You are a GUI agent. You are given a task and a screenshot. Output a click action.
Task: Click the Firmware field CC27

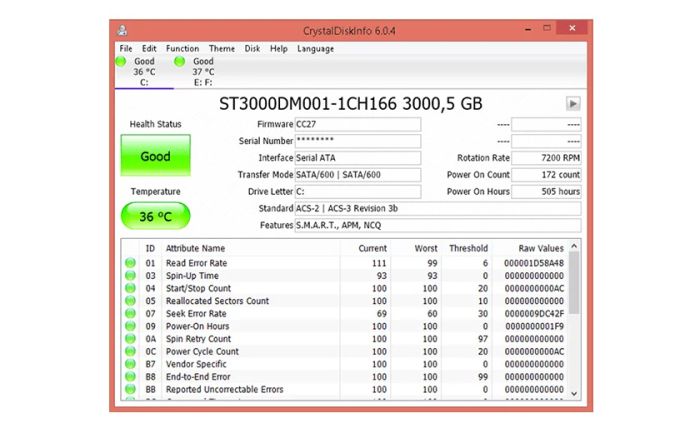358,124
